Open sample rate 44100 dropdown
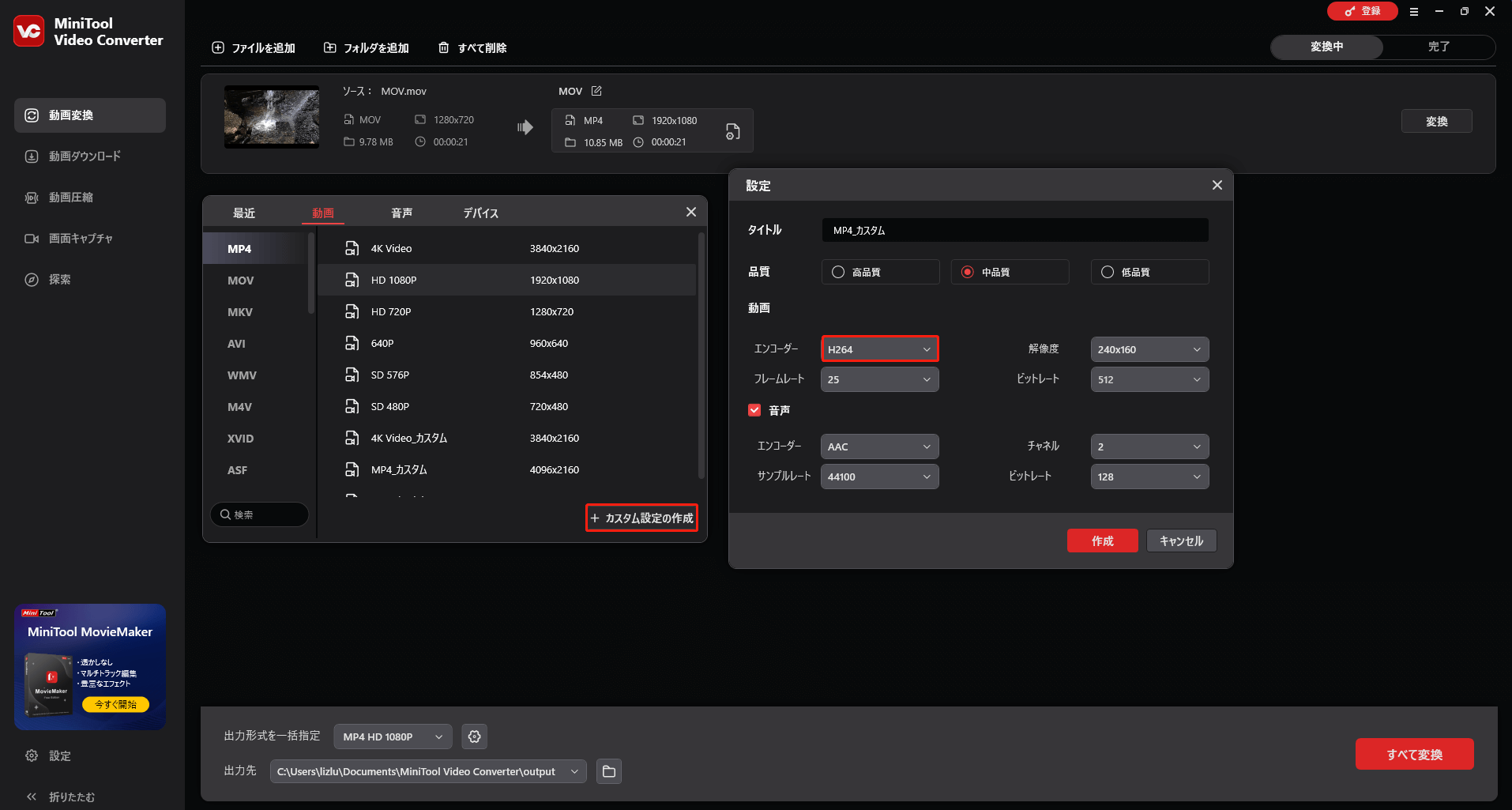Viewport: 1512px width, 810px height. 880,477
